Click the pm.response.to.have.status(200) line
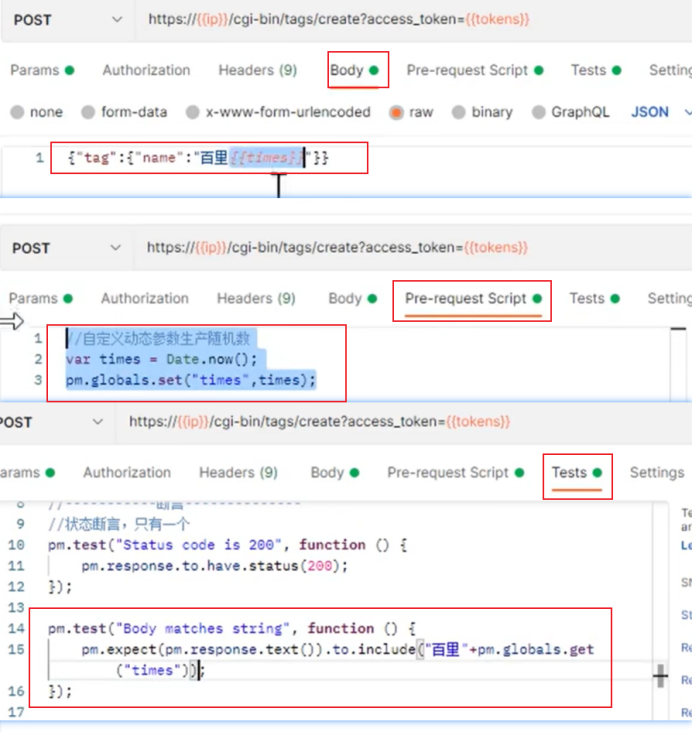Viewport: 692px width, 733px height. [x=215, y=566]
